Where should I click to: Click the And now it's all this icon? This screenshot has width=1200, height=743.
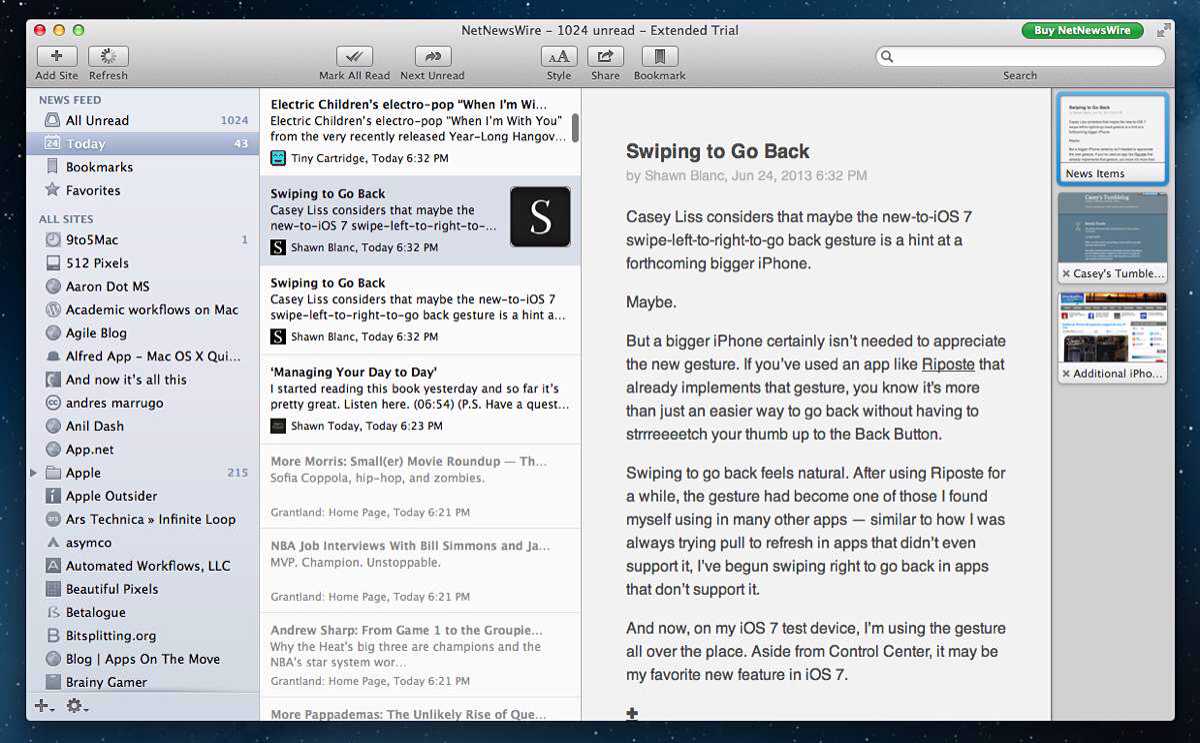click(x=54, y=379)
